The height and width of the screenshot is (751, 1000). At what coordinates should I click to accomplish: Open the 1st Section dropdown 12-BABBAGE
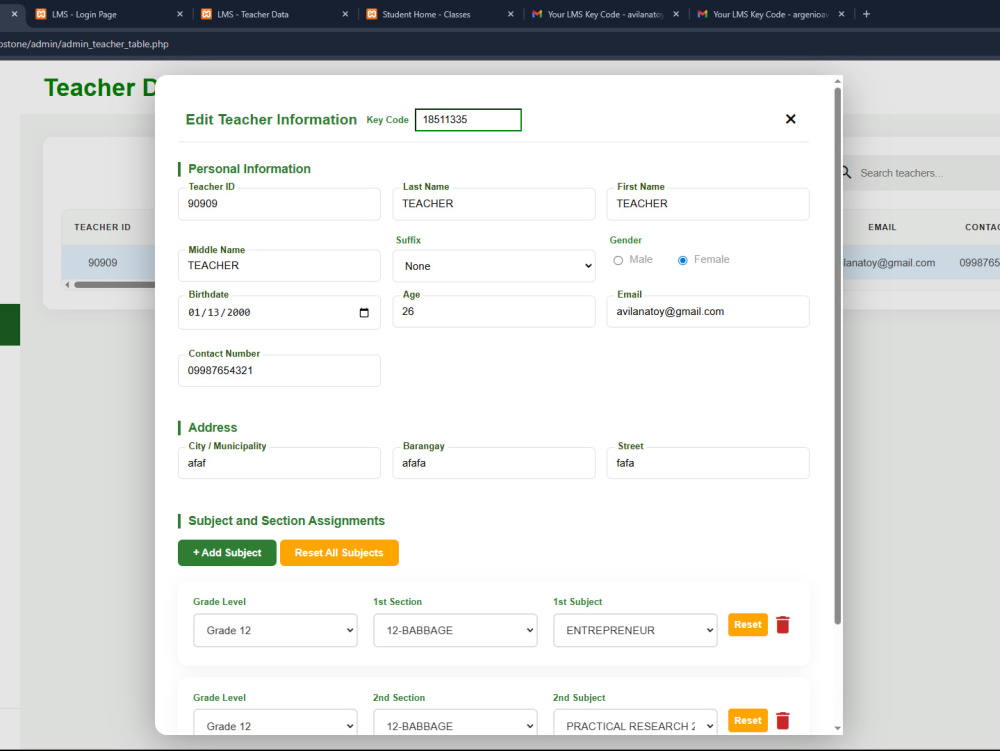[x=455, y=631]
